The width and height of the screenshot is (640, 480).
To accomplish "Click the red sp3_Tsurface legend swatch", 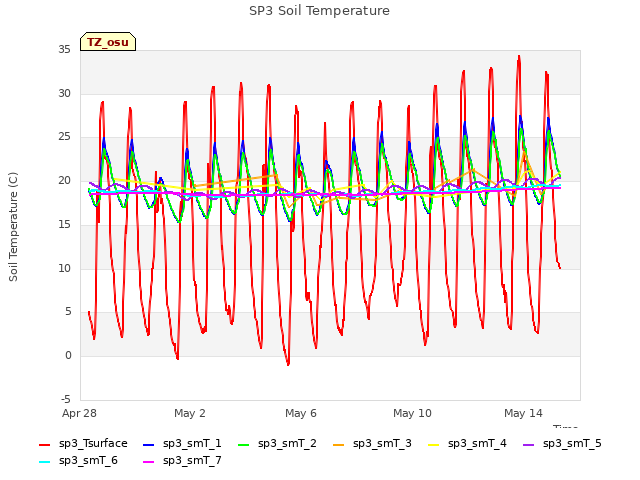I will 44,444.
